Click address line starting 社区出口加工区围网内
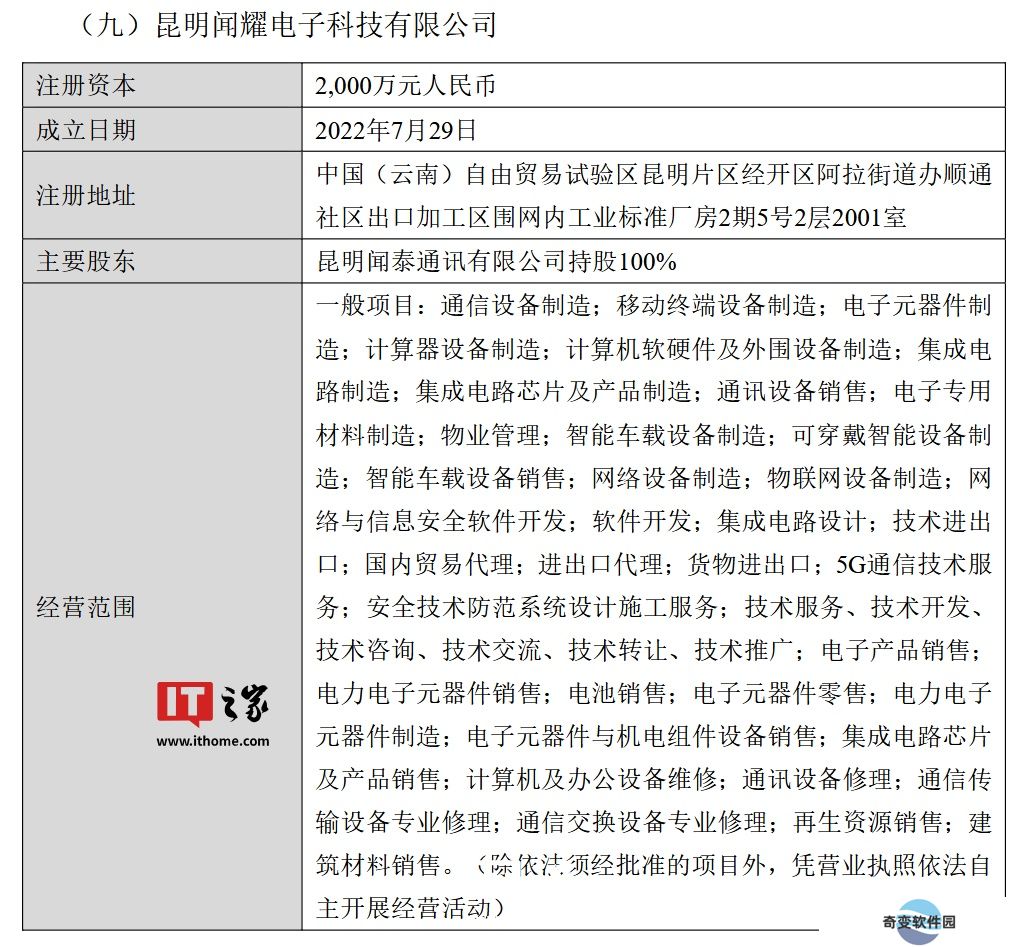The height and width of the screenshot is (947, 1019). [x=612, y=217]
